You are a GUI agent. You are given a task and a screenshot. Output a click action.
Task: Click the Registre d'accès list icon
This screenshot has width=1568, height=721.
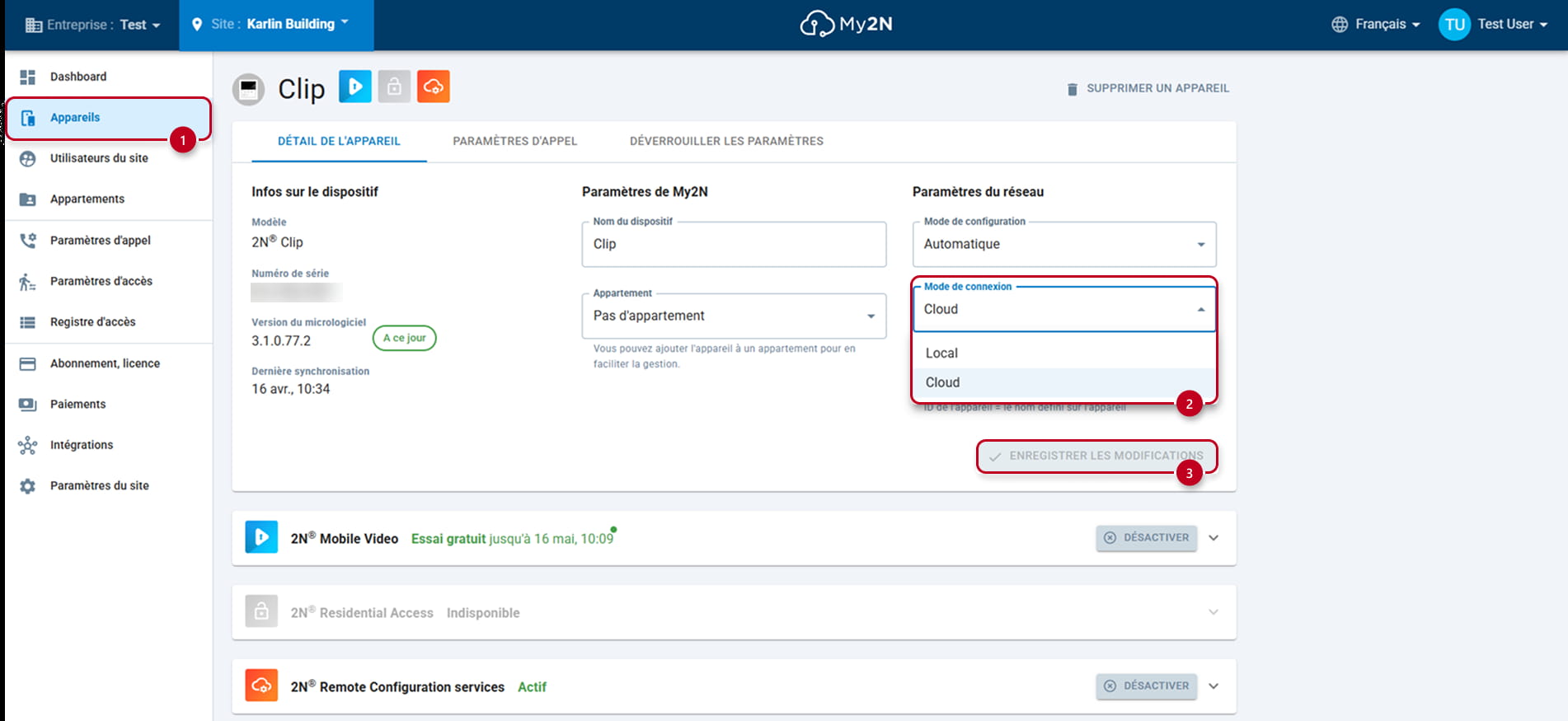pyautogui.click(x=27, y=322)
